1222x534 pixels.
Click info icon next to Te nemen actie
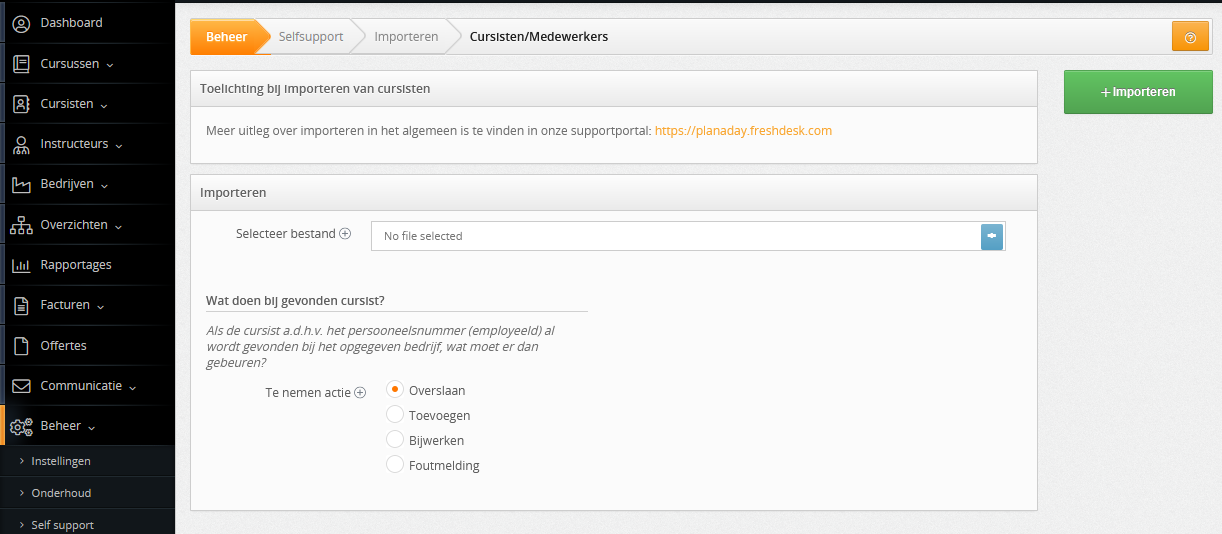360,393
